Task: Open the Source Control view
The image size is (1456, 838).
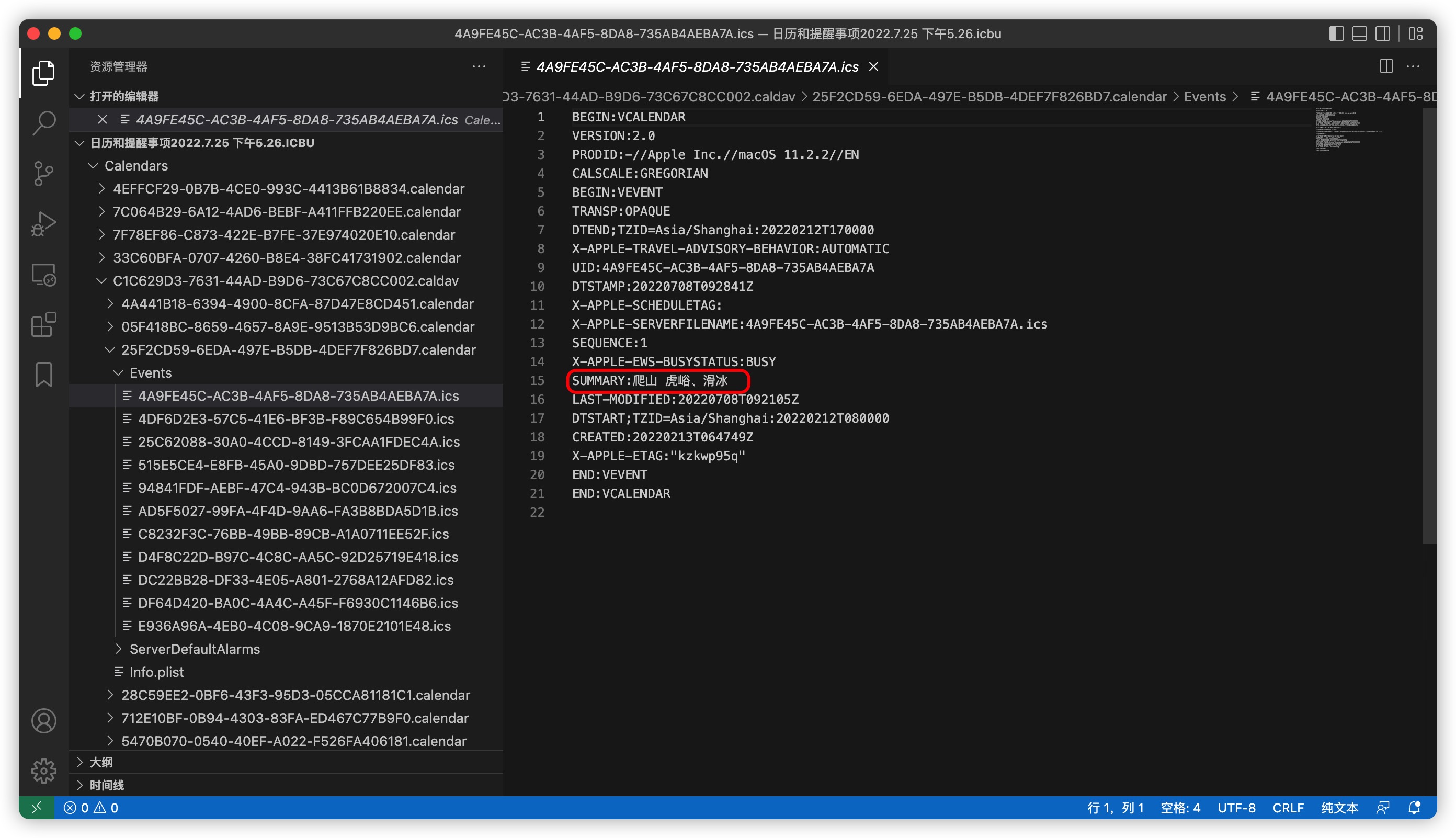Action: pyautogui.click(x=43, y=173)
